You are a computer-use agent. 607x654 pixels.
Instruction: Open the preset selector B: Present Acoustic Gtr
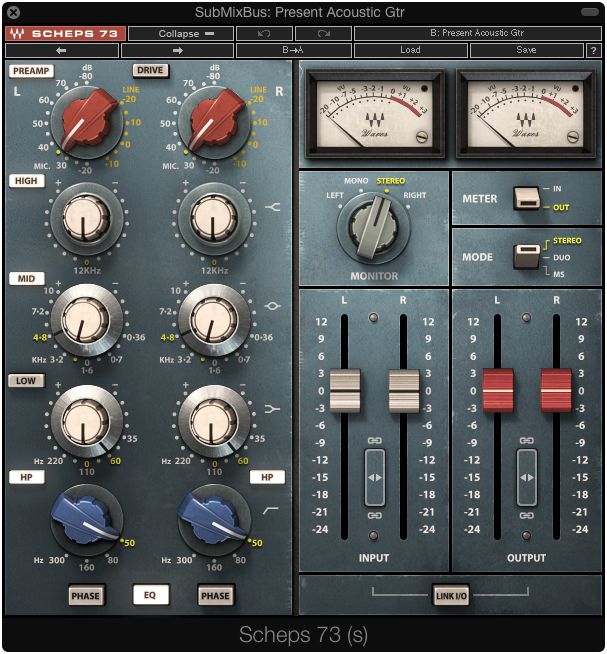tap(477, 33)
